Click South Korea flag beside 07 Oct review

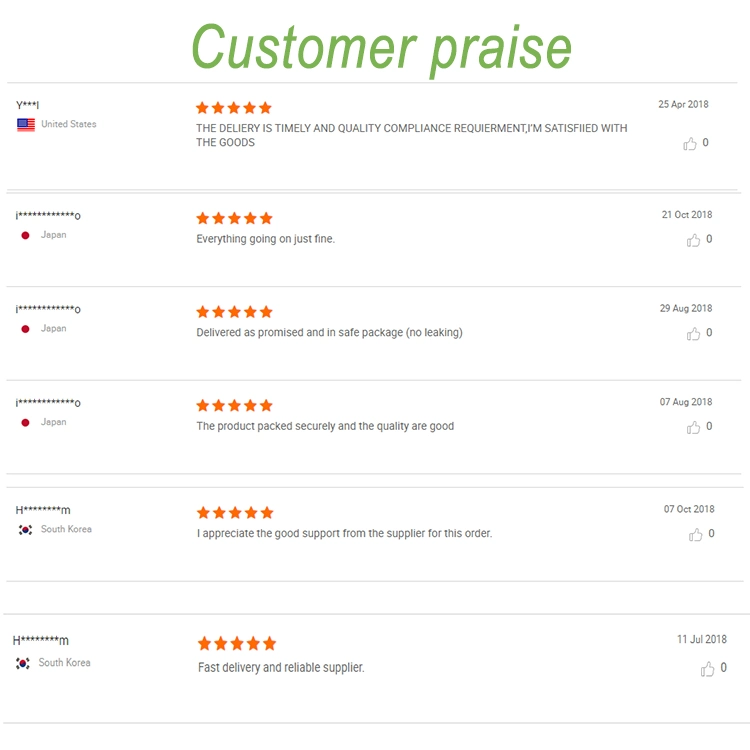(25, 530)
